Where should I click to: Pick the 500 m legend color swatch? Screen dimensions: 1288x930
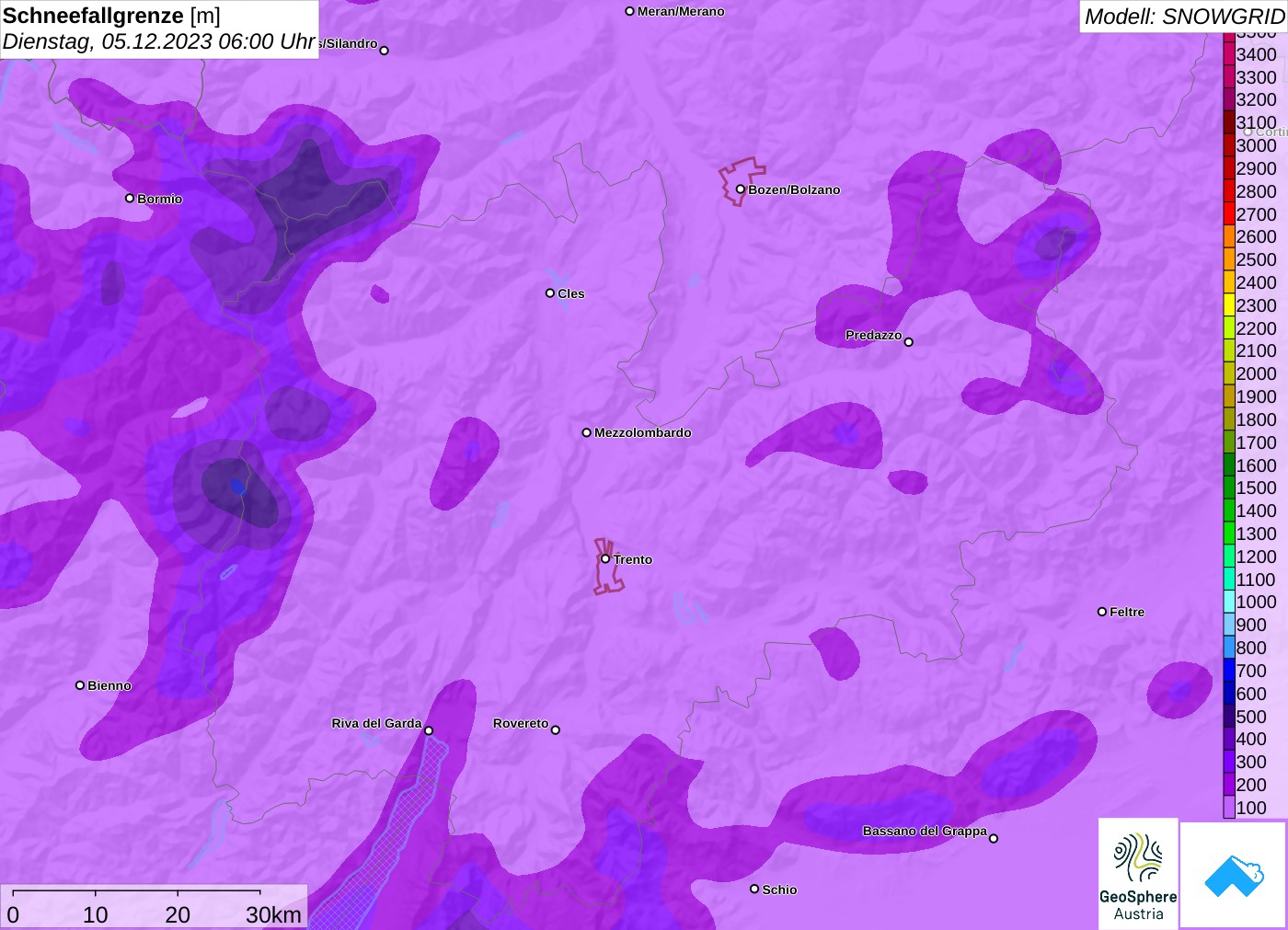pos(1229,717)
